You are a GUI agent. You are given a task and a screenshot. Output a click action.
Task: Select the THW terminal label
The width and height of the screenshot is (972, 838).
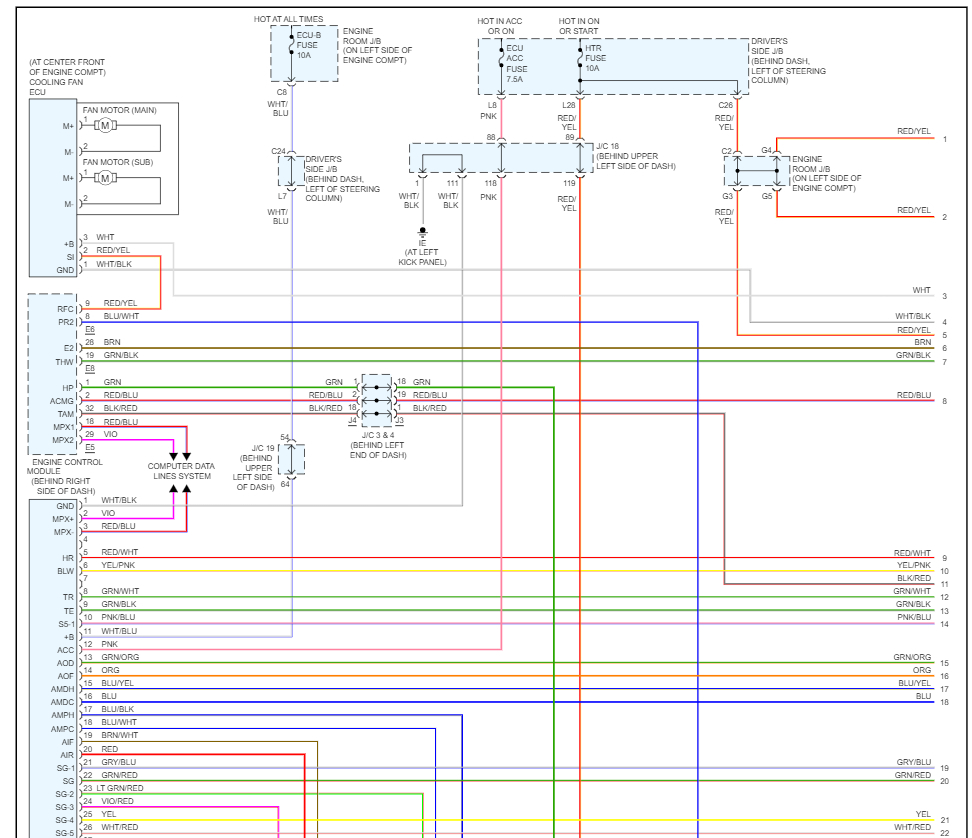tap(64, 362)
